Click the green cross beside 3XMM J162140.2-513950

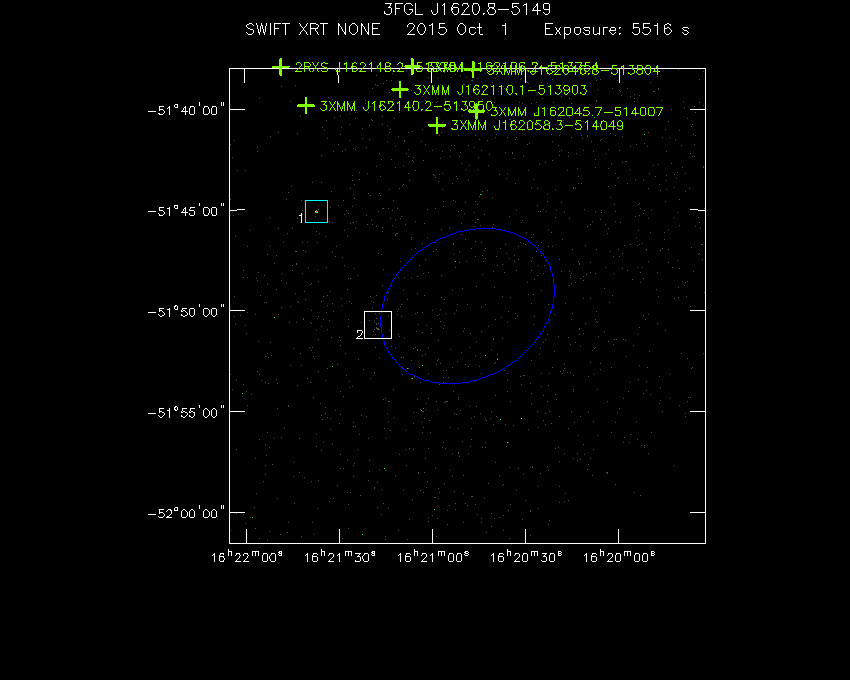[x=306, y=106]
